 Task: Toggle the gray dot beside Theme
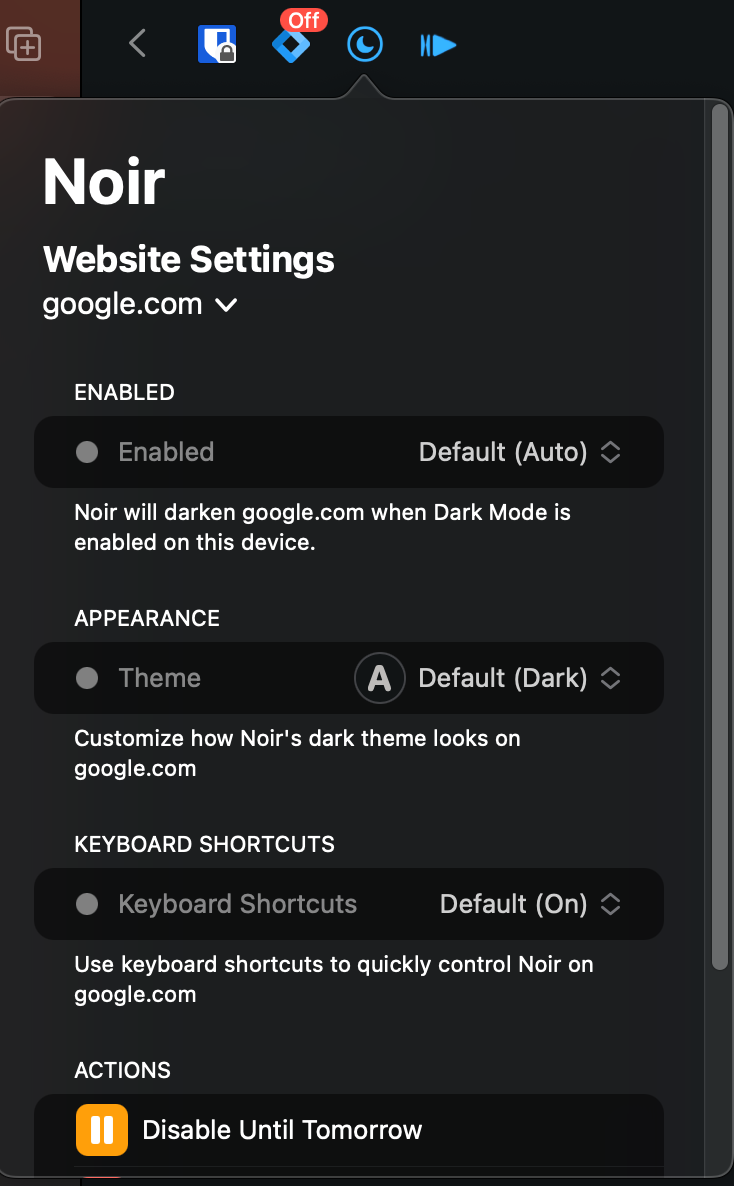tap(87, 678)
